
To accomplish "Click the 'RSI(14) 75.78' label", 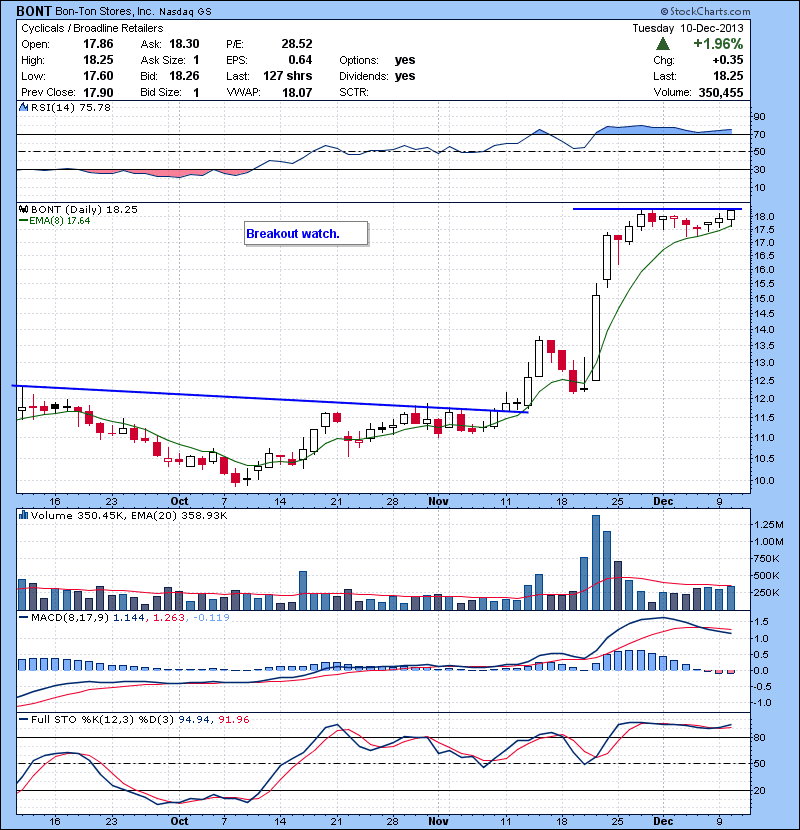I will [x=71, y=107].
